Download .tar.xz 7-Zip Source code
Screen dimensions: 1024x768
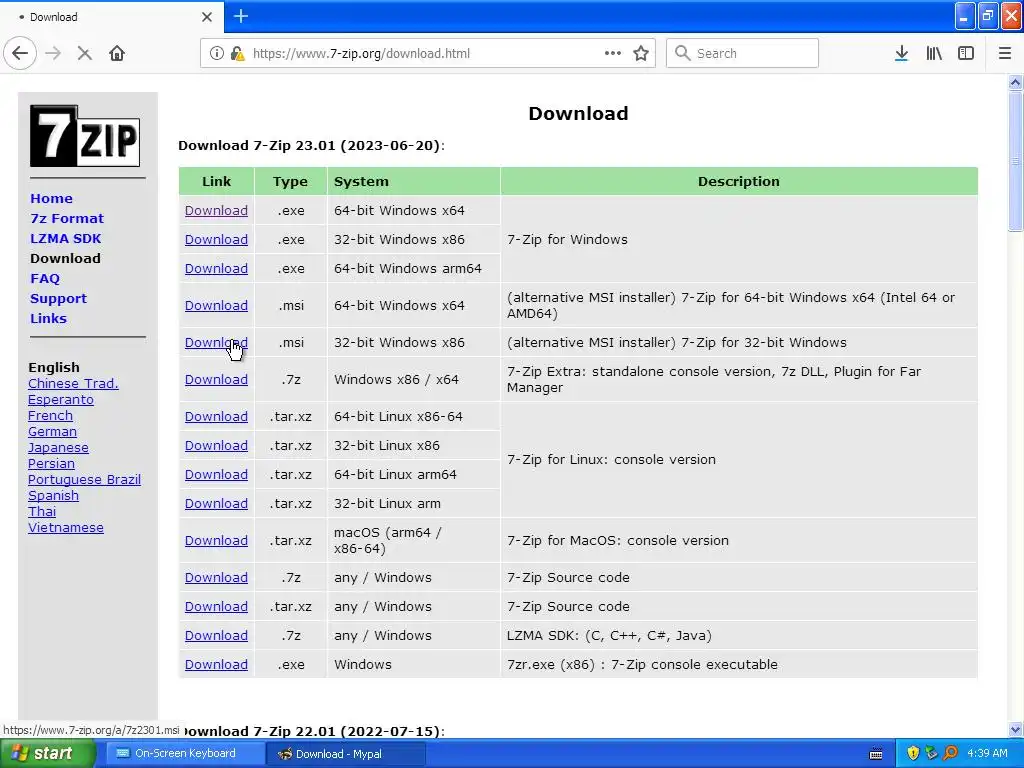[216, 607]
